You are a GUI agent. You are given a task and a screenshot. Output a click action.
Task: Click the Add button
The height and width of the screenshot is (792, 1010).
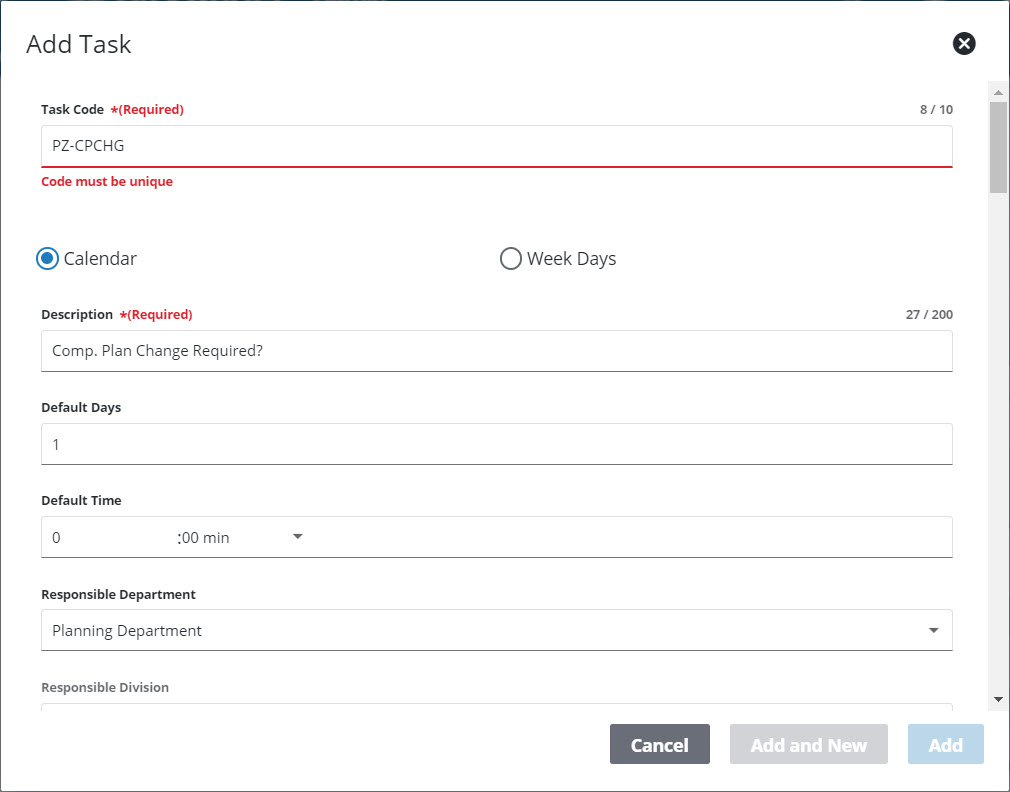pos(944,744)
